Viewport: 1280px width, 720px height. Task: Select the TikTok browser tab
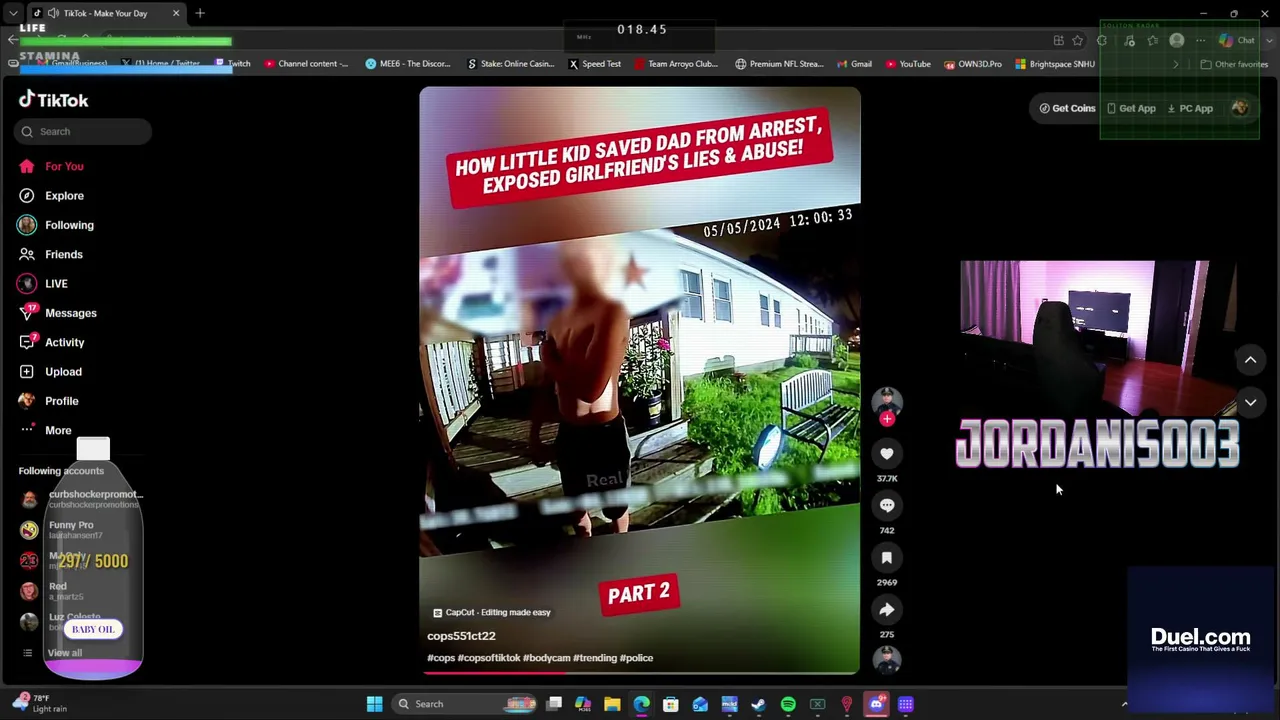[105, 13]
